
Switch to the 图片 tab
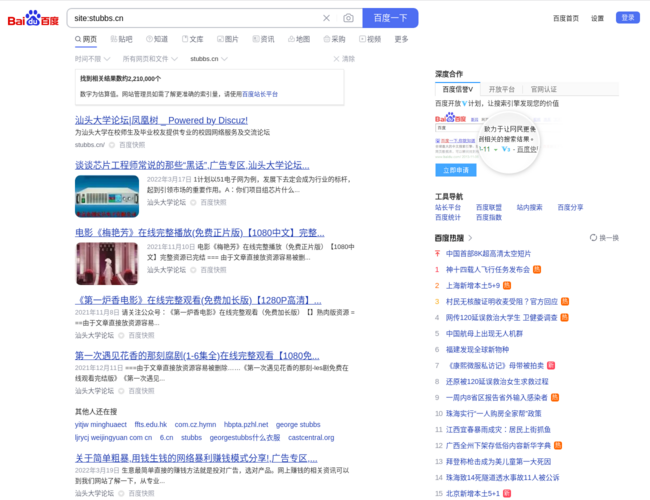228,39
